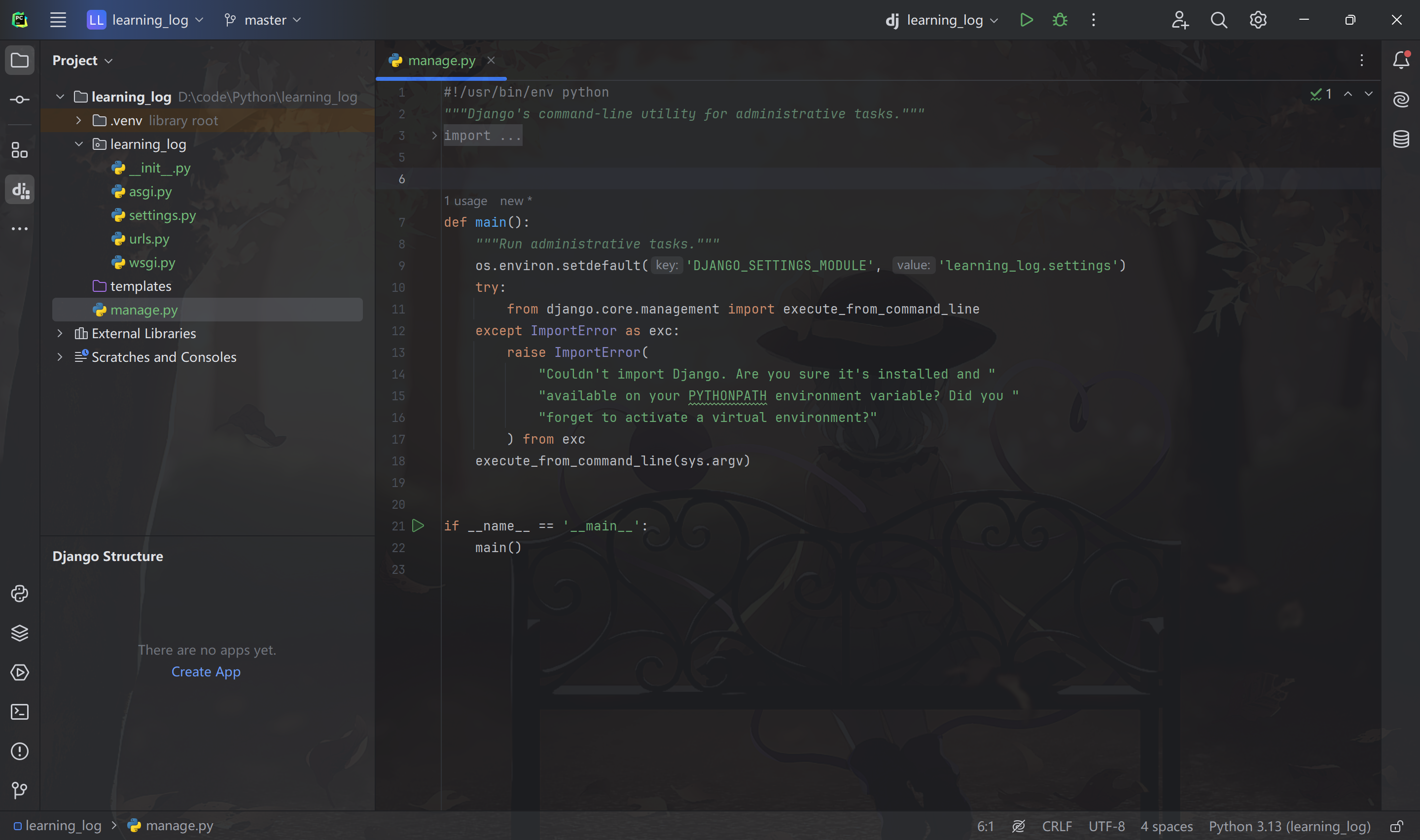Click the Create App link
The height and width of the screenshot is (840, 1420).
[x=206, y=672]
